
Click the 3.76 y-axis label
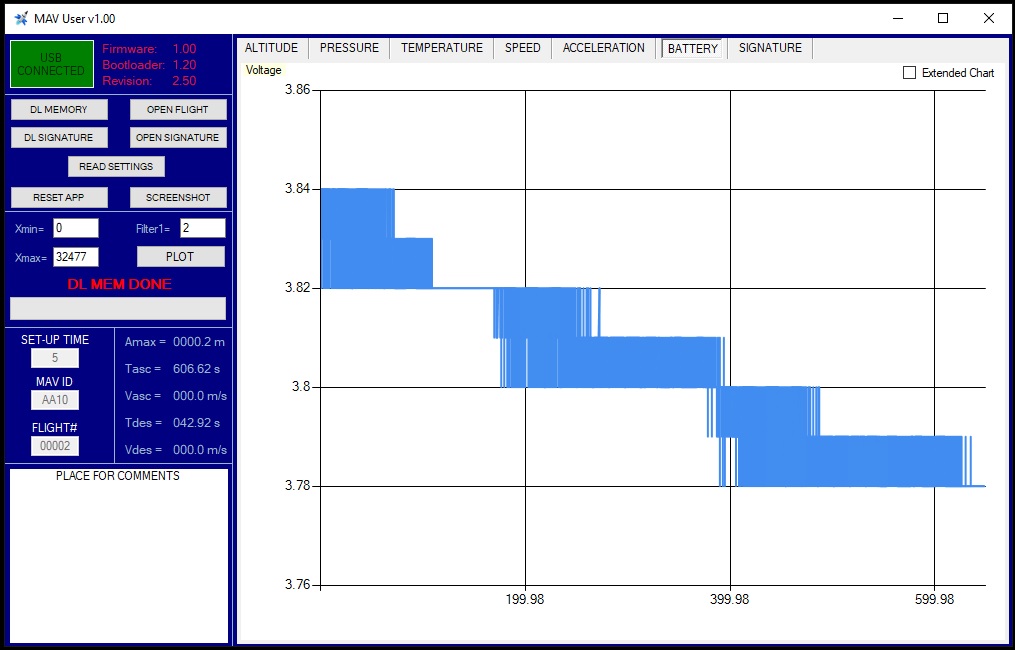[x=298, y=585]
